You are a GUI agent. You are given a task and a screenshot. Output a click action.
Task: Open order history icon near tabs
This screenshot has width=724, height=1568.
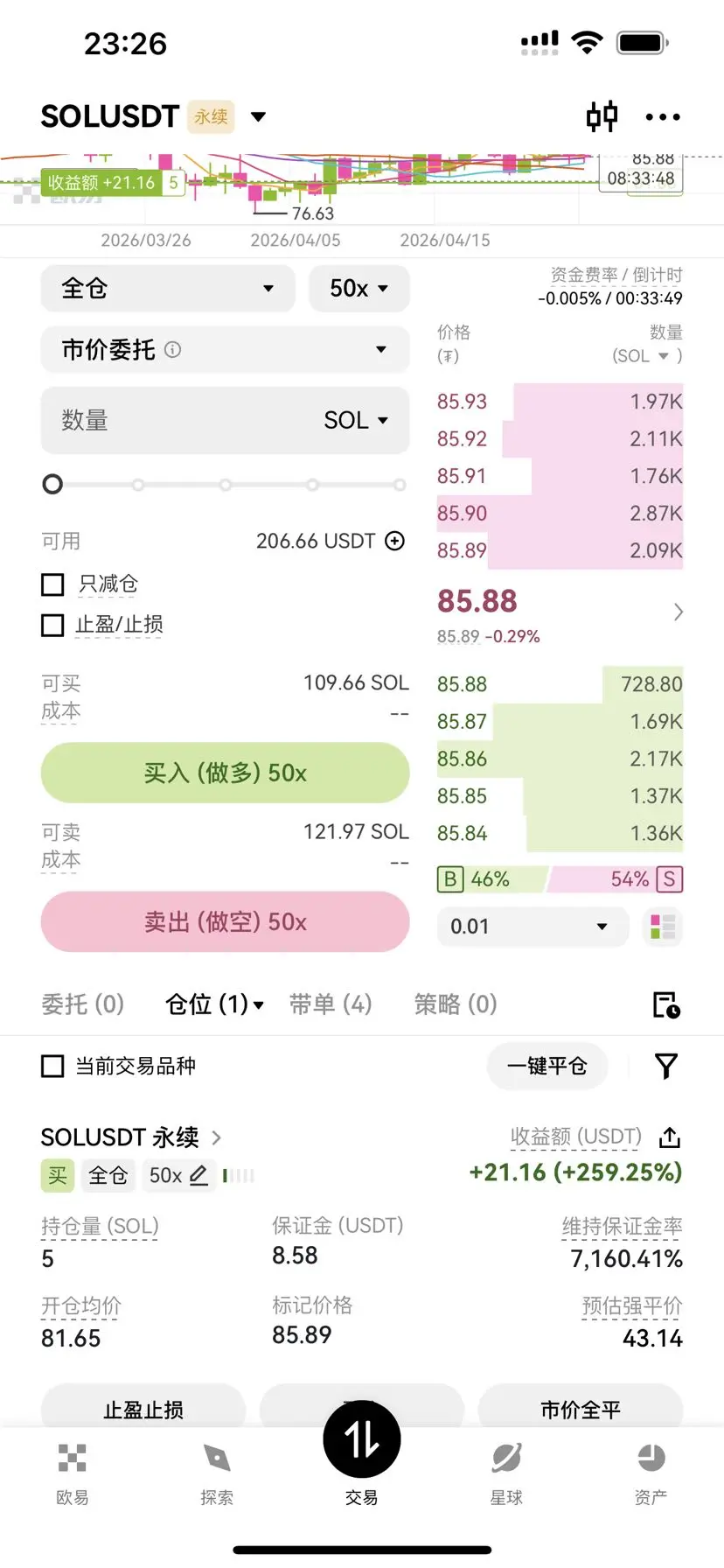(666, 1004)
